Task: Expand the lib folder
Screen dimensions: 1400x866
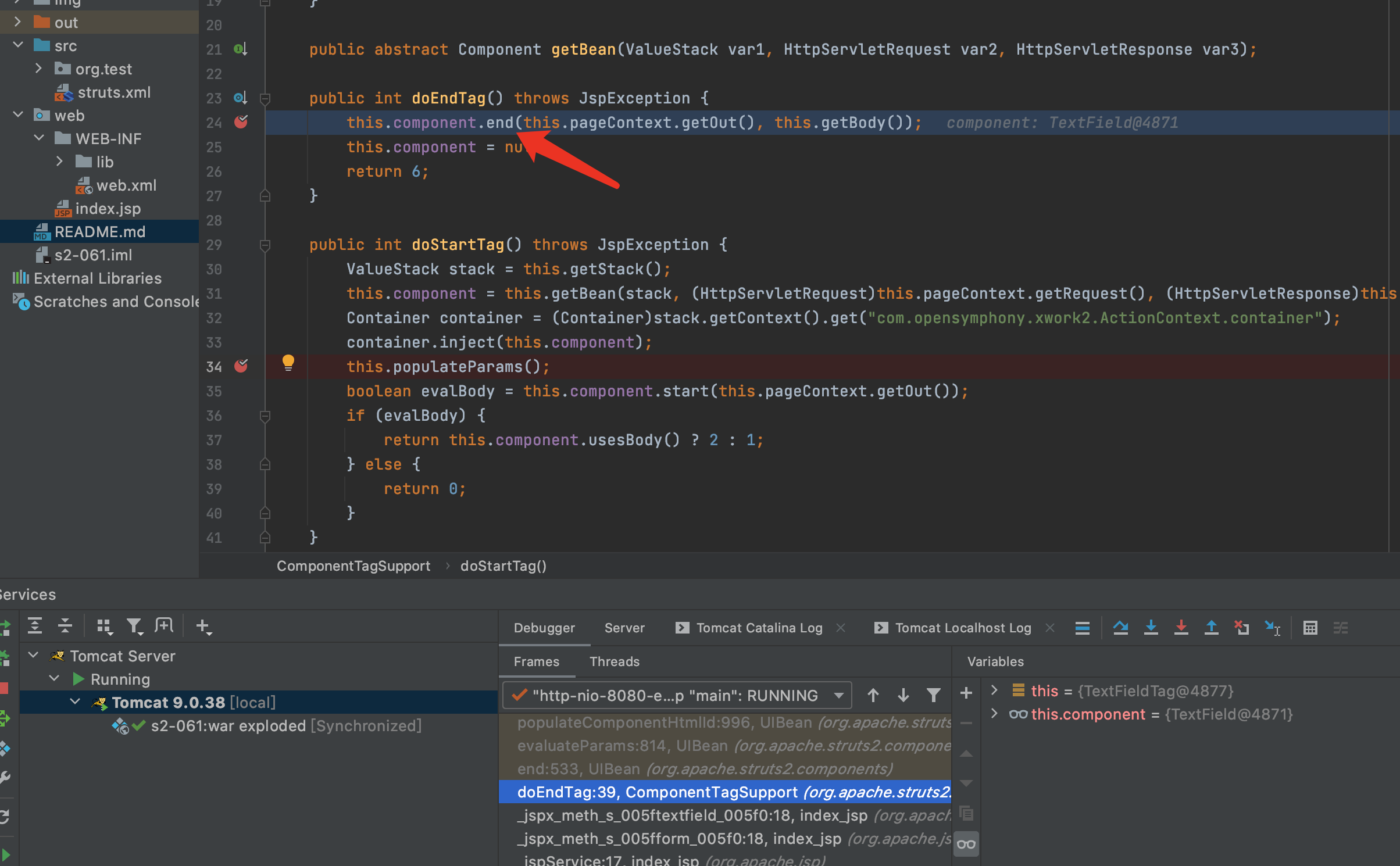Action: [x=59, y=162]
